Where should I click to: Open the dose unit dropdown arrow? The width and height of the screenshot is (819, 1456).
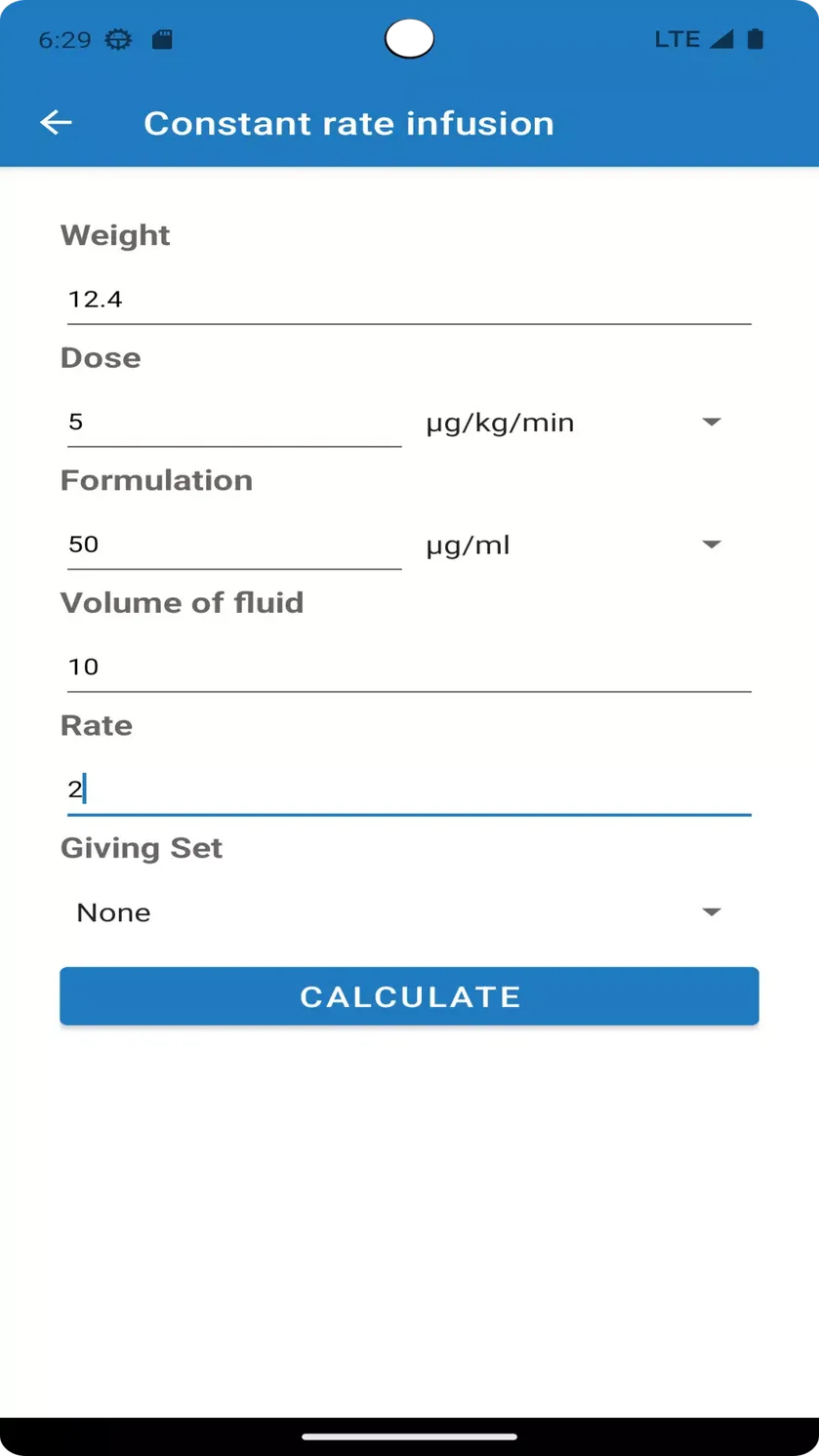[x=712, y=422]
